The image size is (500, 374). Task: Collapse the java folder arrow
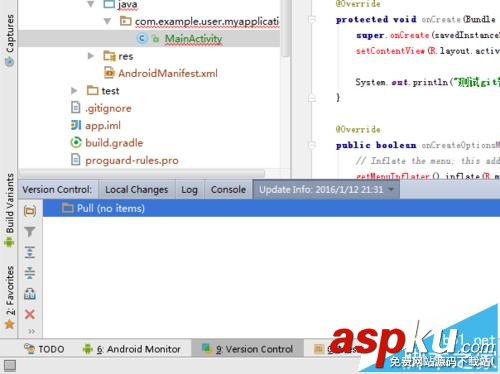coord(90,4)
